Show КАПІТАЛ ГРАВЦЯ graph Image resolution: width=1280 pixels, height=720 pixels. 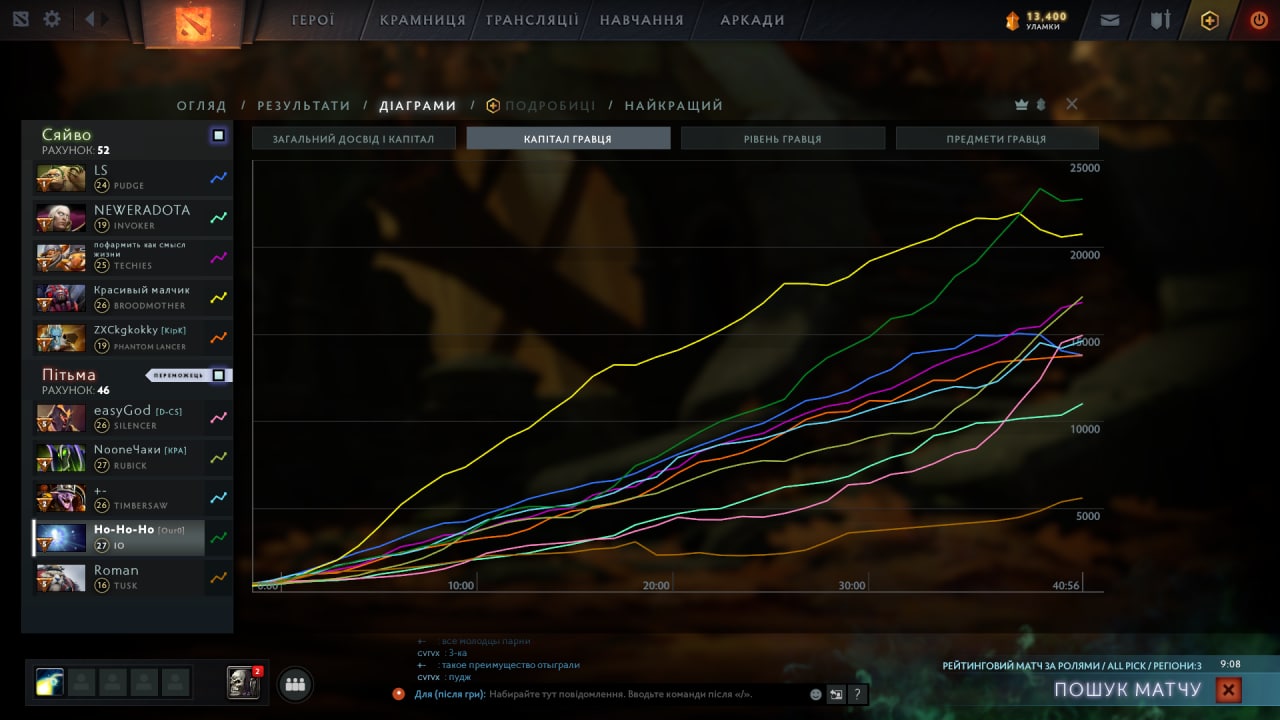pos(568,138)
